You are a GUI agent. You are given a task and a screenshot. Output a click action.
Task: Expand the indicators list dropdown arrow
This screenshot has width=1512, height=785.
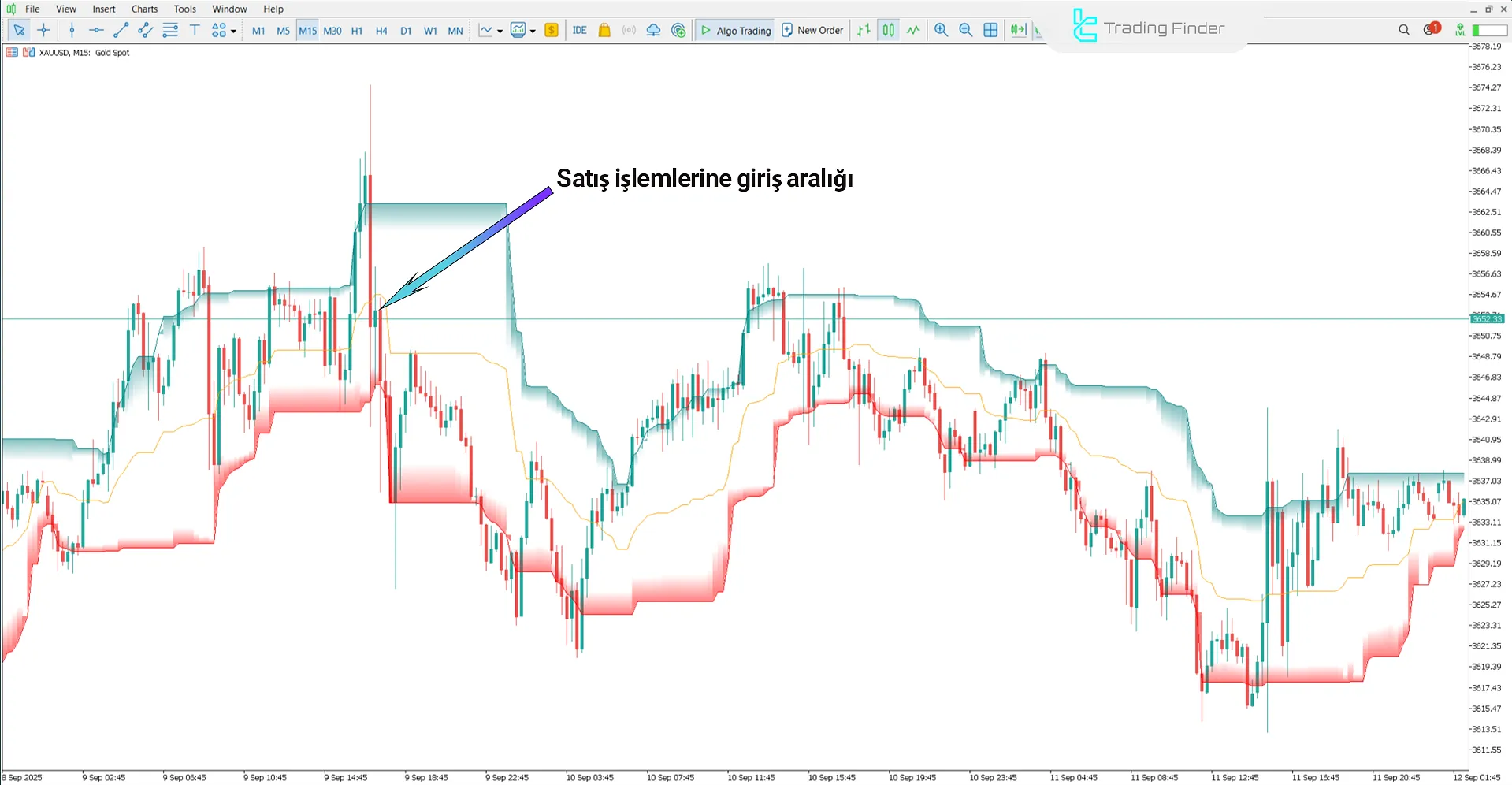(x=533, y=32)
